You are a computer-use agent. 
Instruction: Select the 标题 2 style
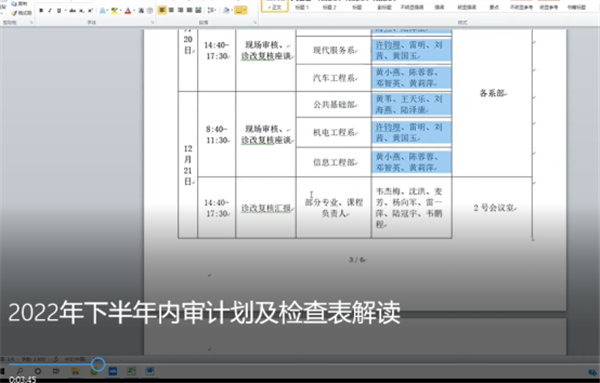coord(329,7)
